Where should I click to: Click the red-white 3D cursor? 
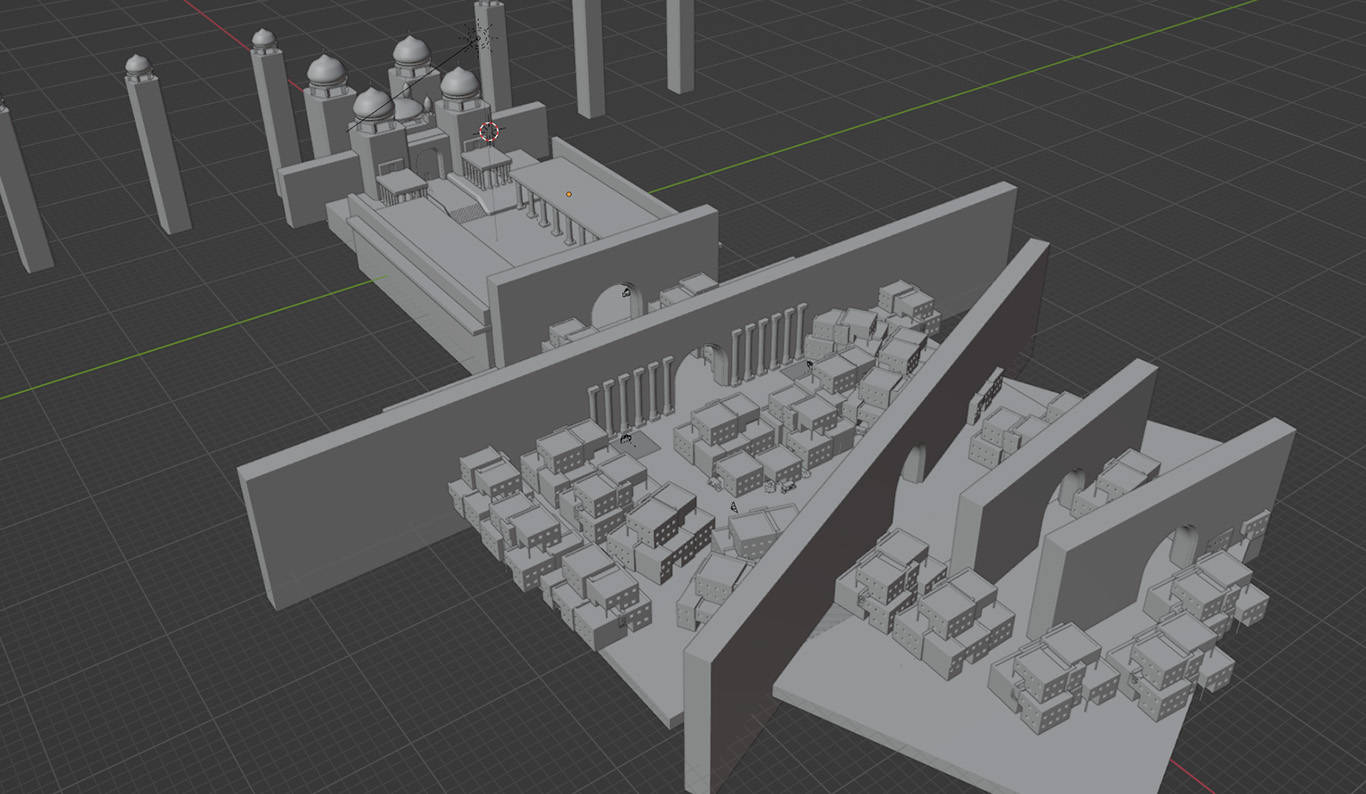(488, 131)
